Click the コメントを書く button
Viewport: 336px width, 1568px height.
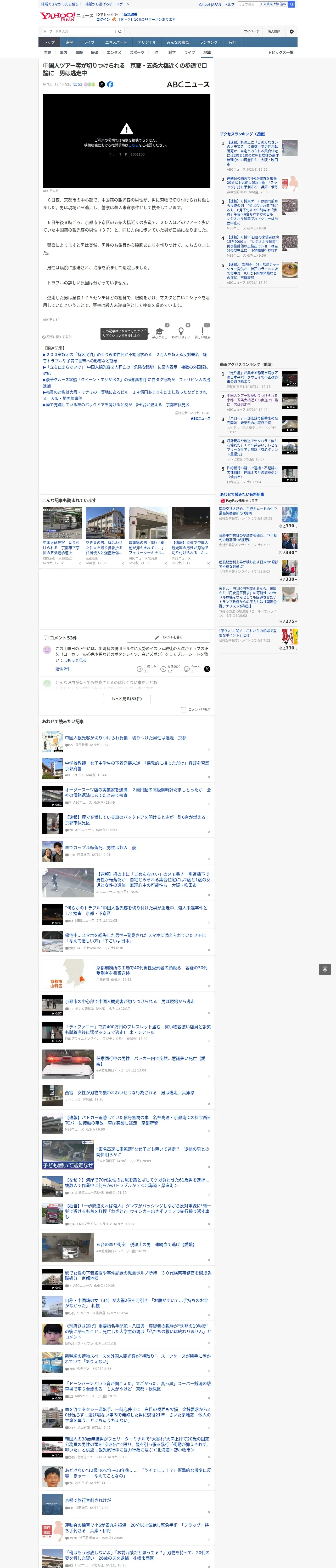[x=168, y=637]
